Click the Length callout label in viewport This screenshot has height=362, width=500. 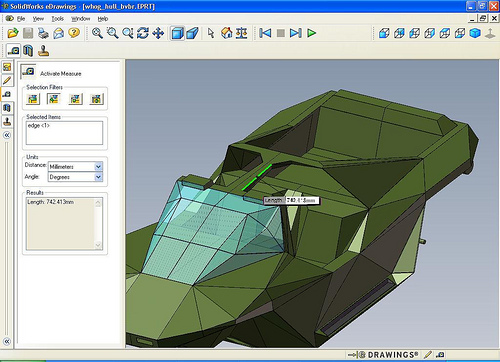[x=291, y=200]
